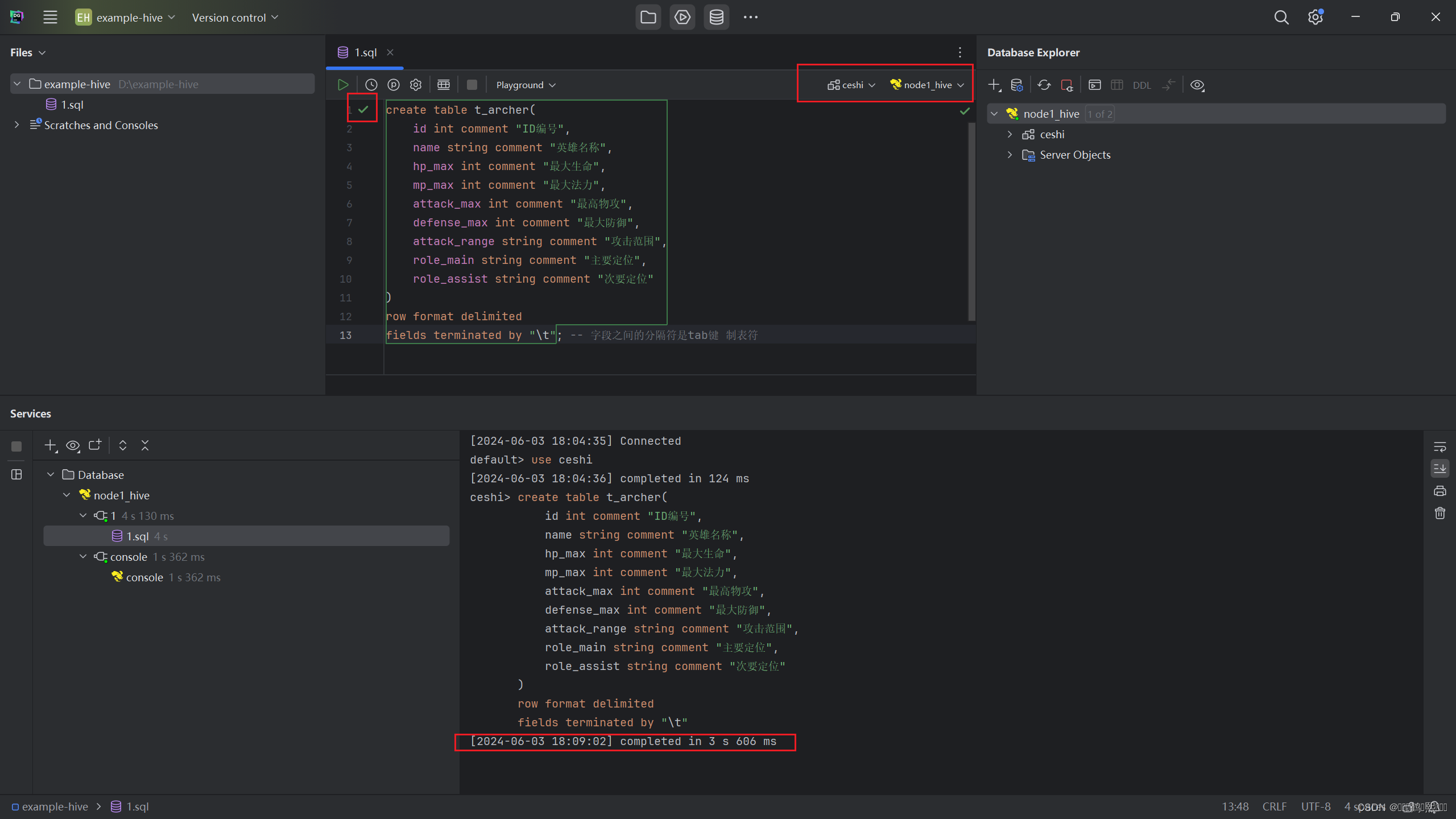Viewport: 1456px width, 819px height.
Task: Open the Database Explorer view options eye icon
Action: coord(1197,85)
